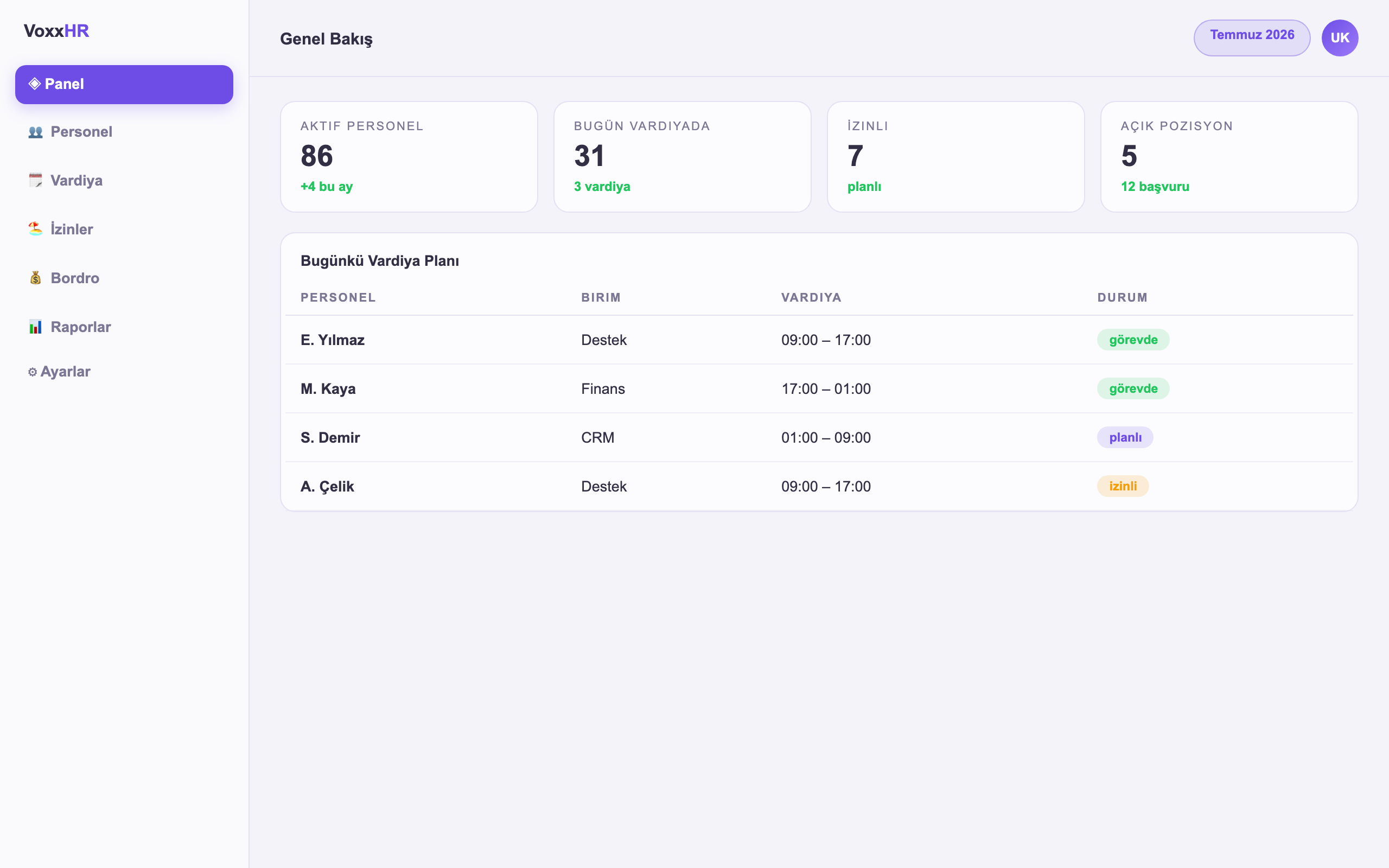Click the Vardiya column header
The width and height of the screenshot is (1389, 868).
[811, 297]
